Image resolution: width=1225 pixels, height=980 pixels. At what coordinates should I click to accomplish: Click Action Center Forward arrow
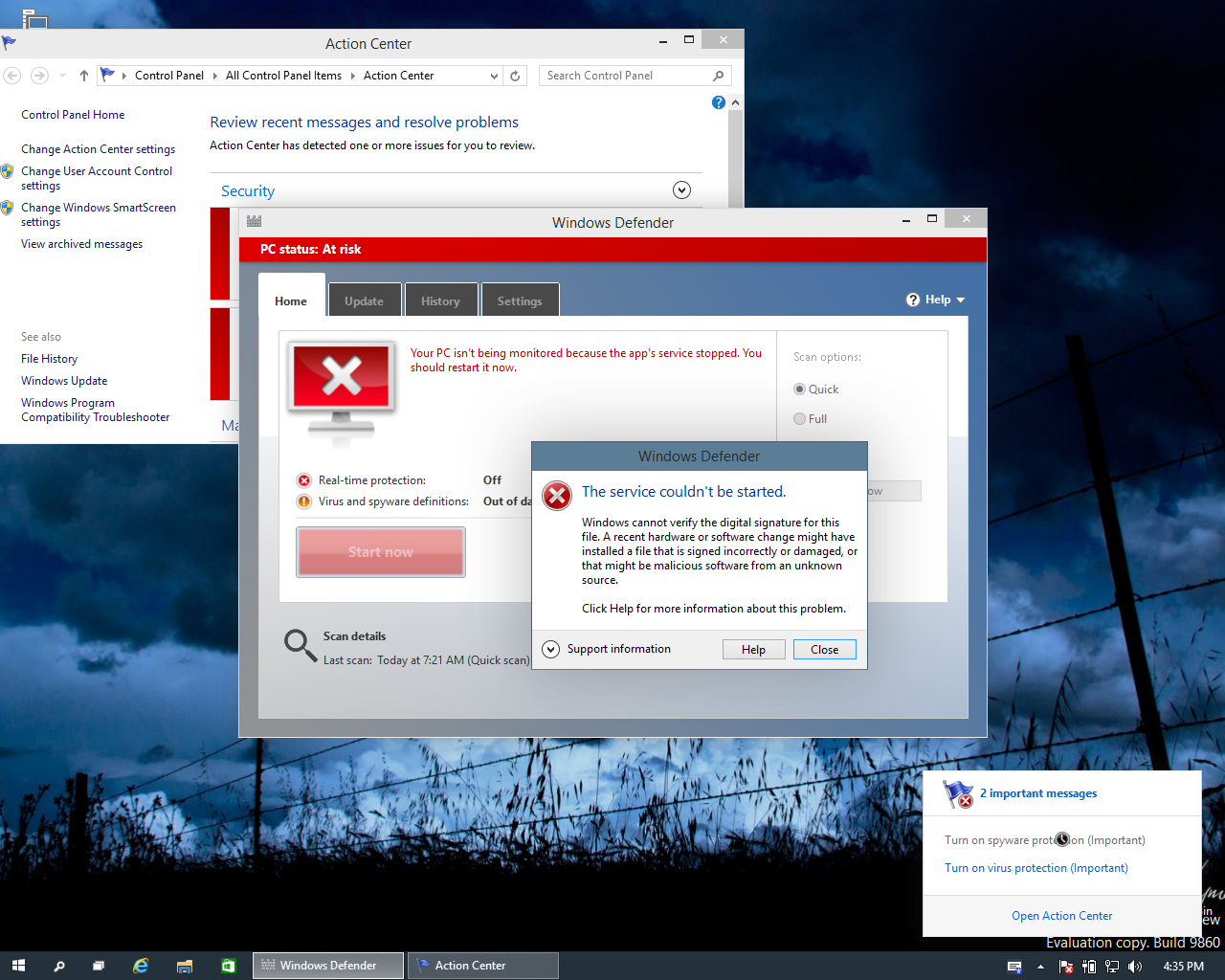click(x=39, y=76)
